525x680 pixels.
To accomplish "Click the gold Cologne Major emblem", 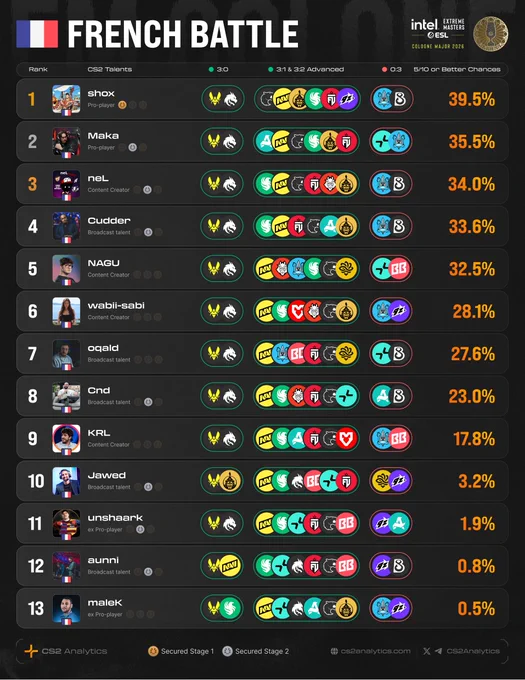I will tap(491, 34).
